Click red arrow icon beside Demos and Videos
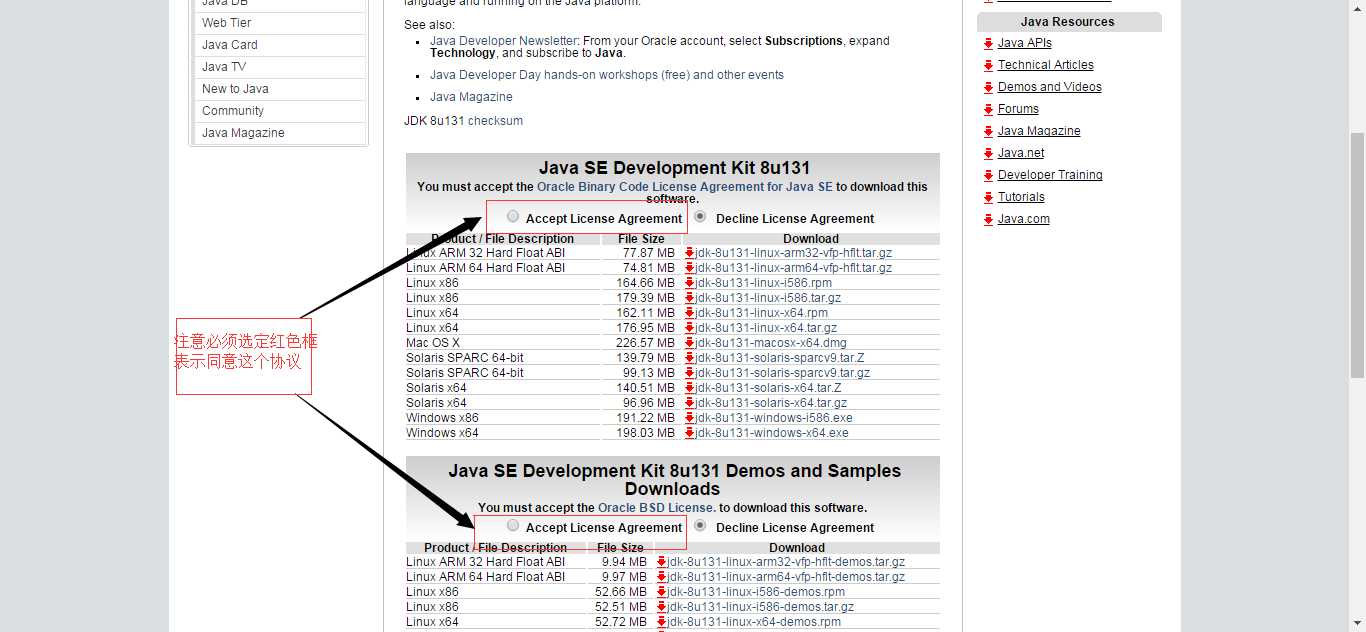The height and width of the screenshot is (632, 1366). tap(988, 87)
